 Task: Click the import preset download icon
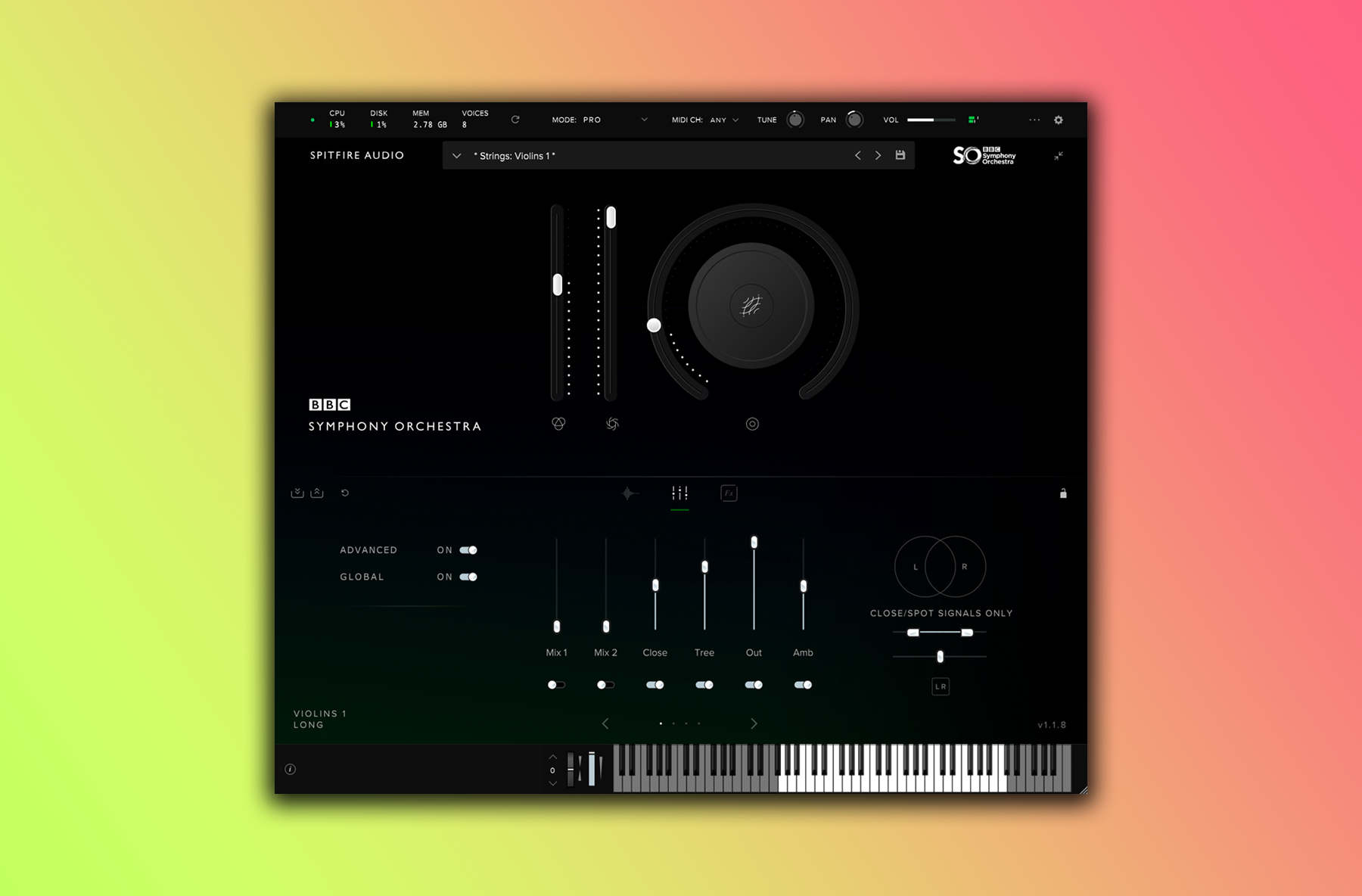click(297, 493)
